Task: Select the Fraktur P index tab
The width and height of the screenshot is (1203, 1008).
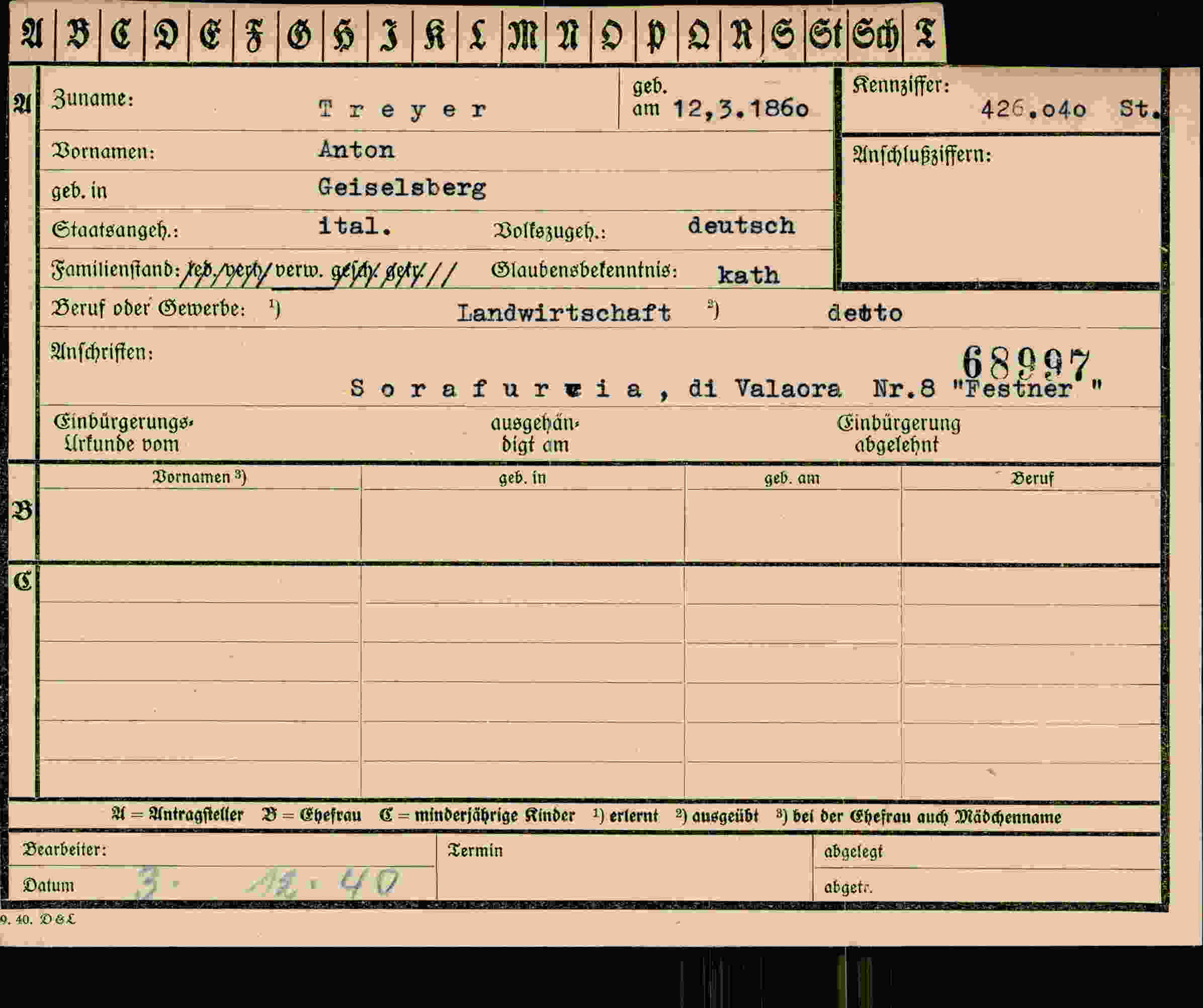Action: pos(656,34)
